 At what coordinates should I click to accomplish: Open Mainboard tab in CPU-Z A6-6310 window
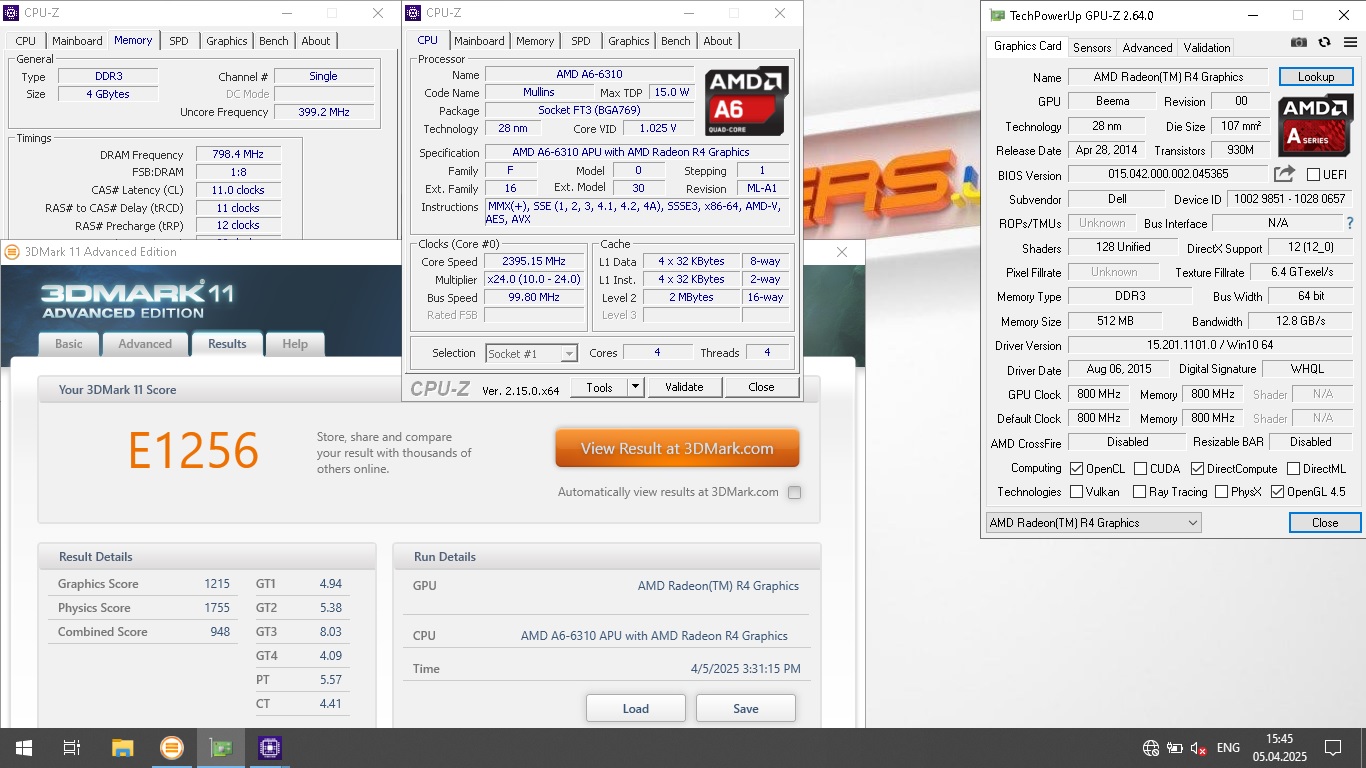tap(479, 41)
